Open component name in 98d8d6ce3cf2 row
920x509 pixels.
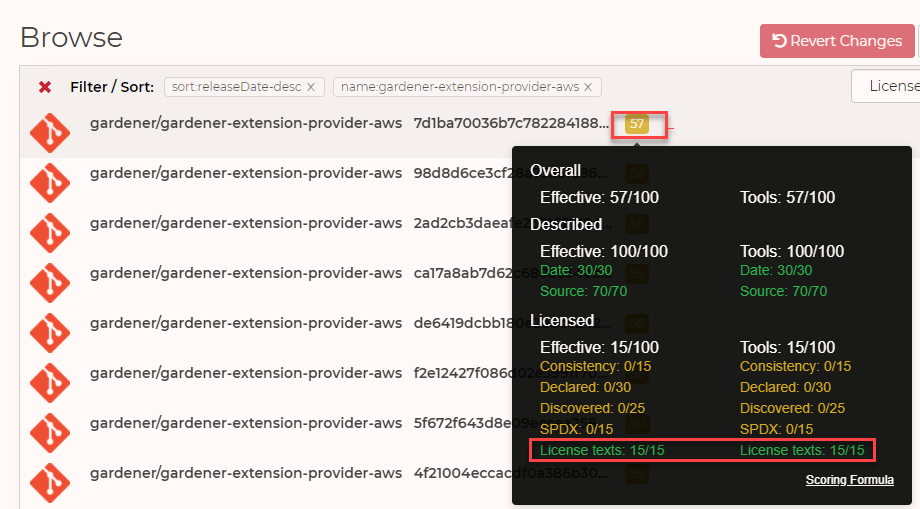[x=246, y=173]
